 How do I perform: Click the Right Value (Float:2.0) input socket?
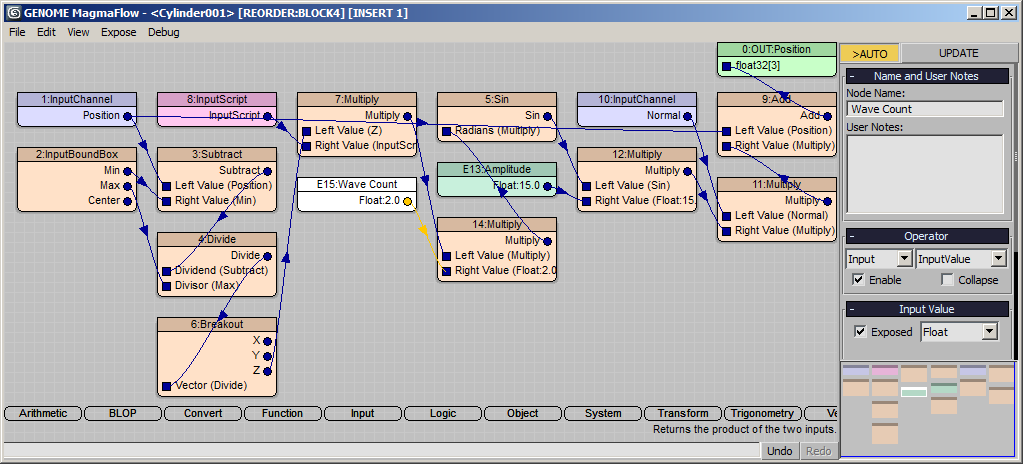pyautogui.click(x=447, y=271)
